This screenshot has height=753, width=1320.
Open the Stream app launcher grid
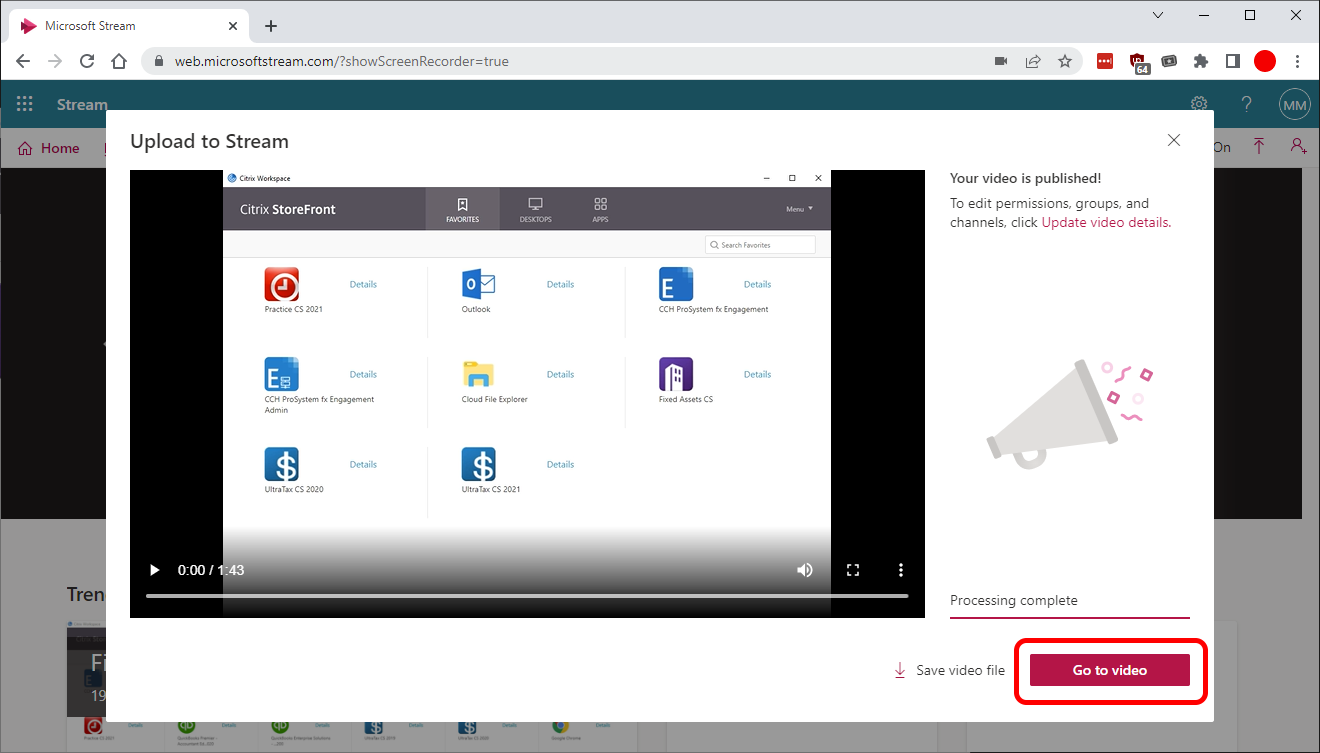pos(25,104)
